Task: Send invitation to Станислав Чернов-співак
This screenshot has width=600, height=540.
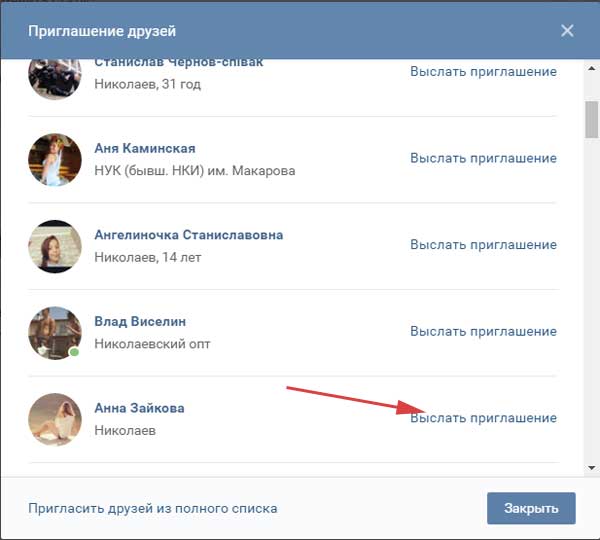Action: coord(483,72)
